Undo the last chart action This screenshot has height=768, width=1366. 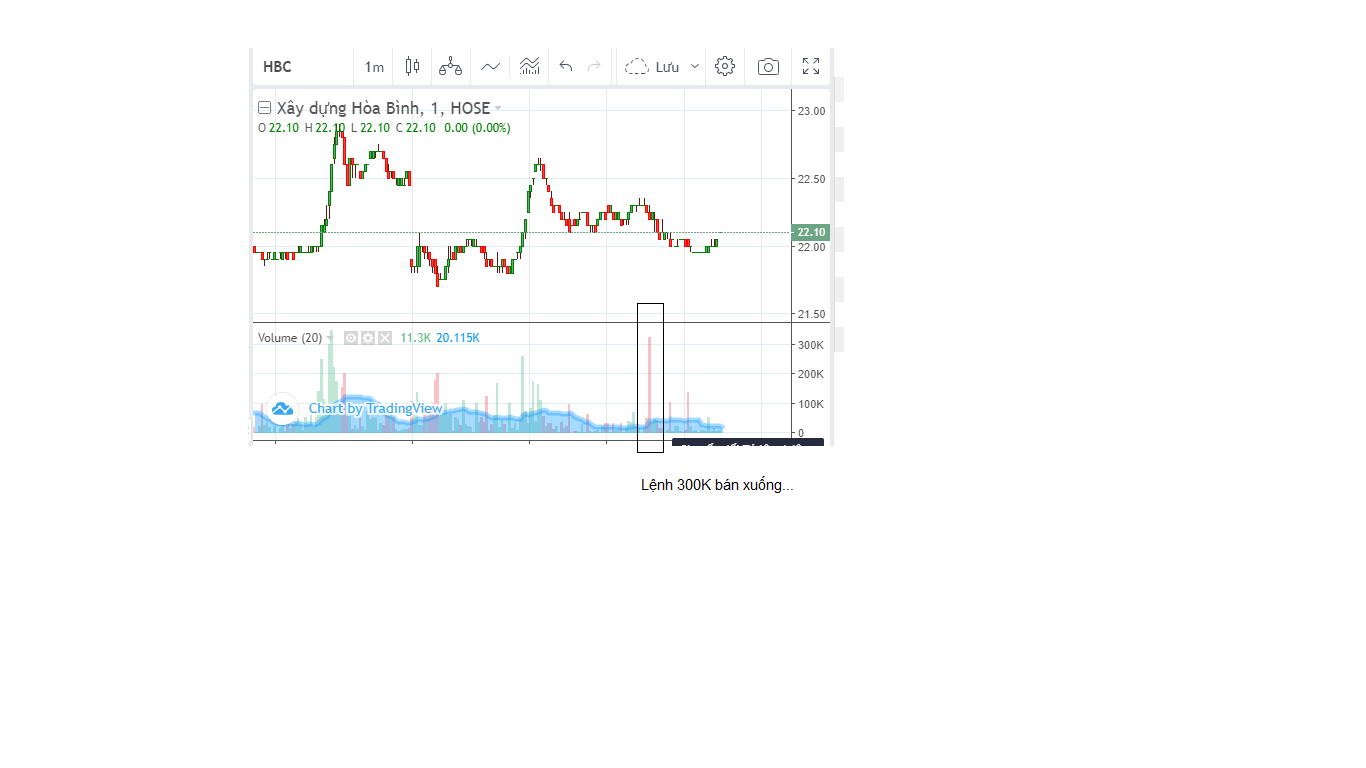point(566,67)
